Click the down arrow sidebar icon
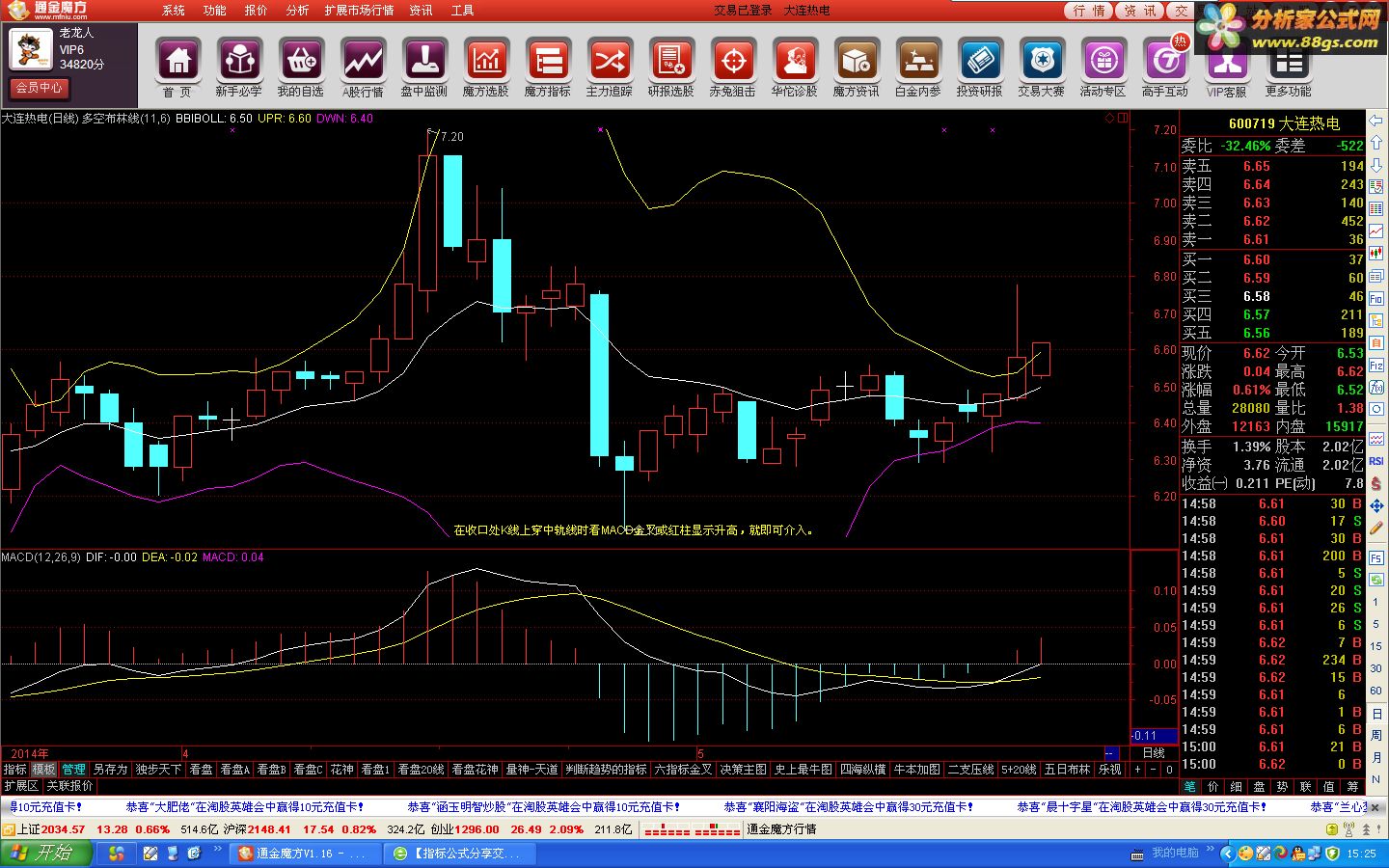This screenshot has height=868, width=1389. [1376, 165]
